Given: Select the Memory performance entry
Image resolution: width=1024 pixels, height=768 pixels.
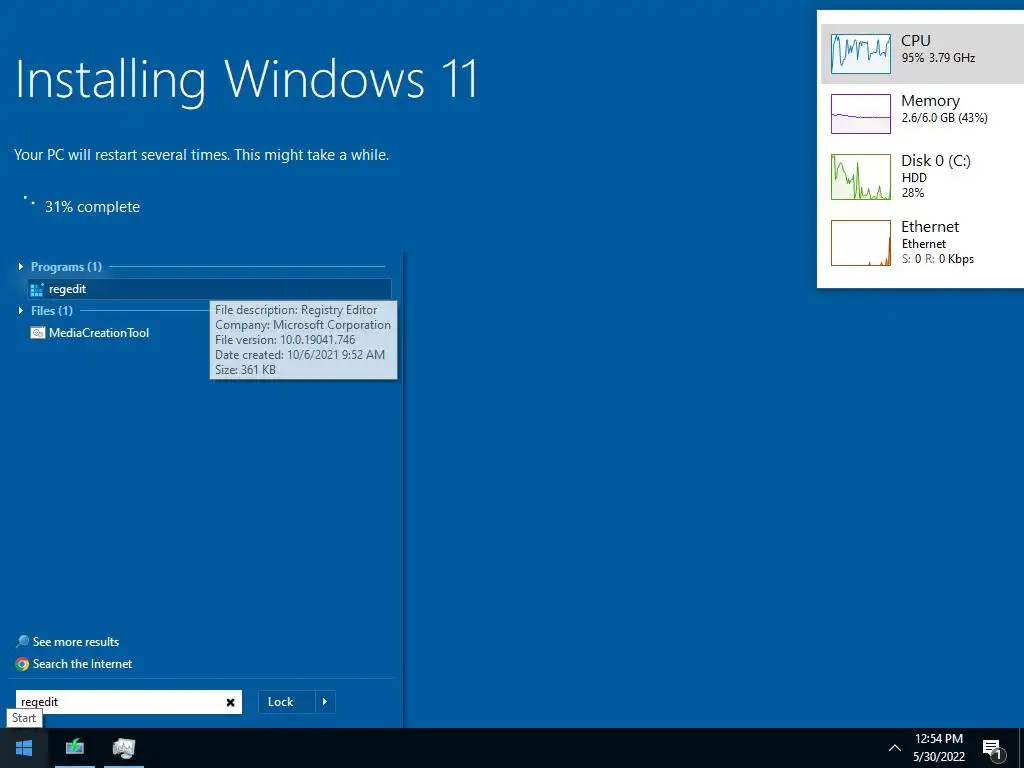Looking at the screenshot, I should pyautogui.click(x=922, y=114).
